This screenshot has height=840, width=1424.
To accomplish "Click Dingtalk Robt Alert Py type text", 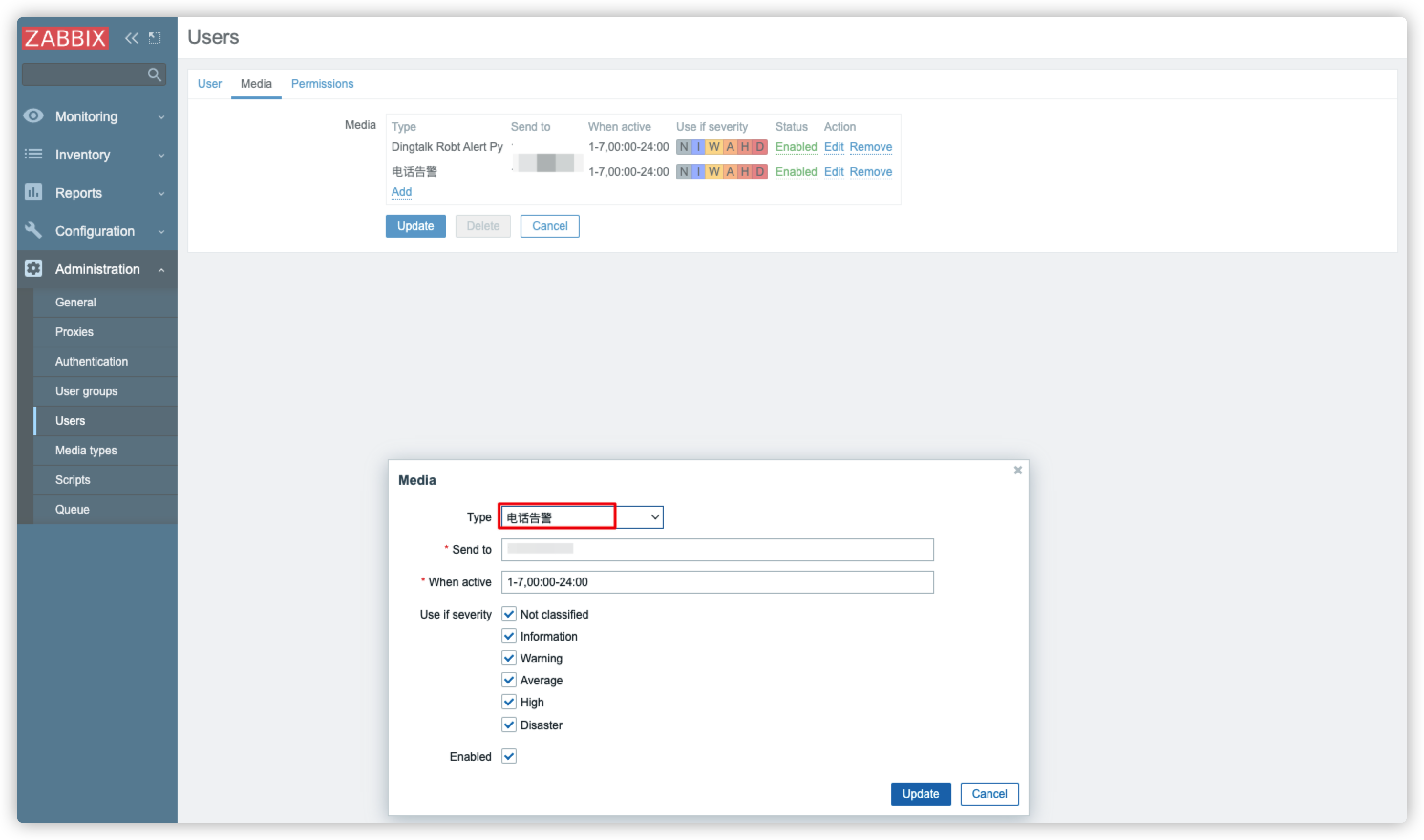I will pyautogui.click(x=447, y=147).
